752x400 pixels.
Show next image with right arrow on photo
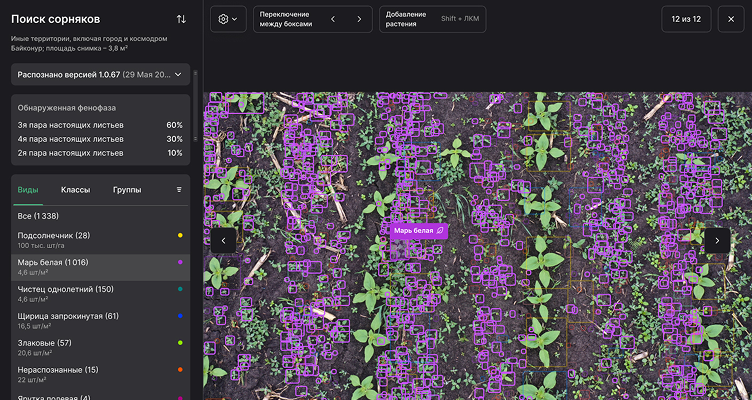[716, 240]
